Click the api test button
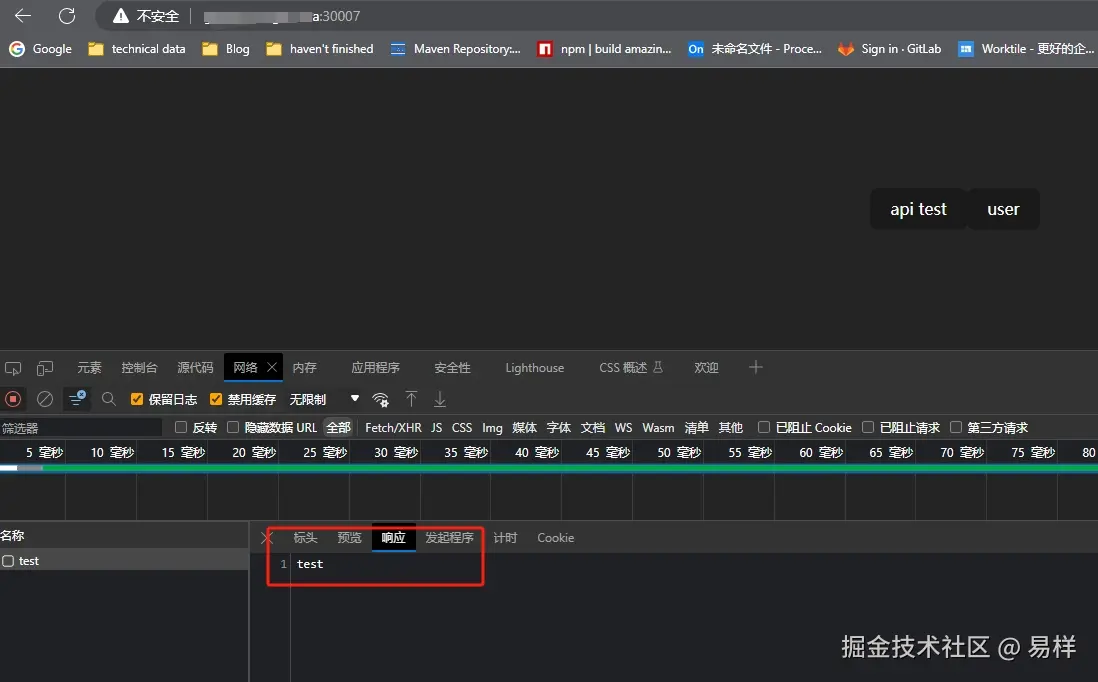 918,209
